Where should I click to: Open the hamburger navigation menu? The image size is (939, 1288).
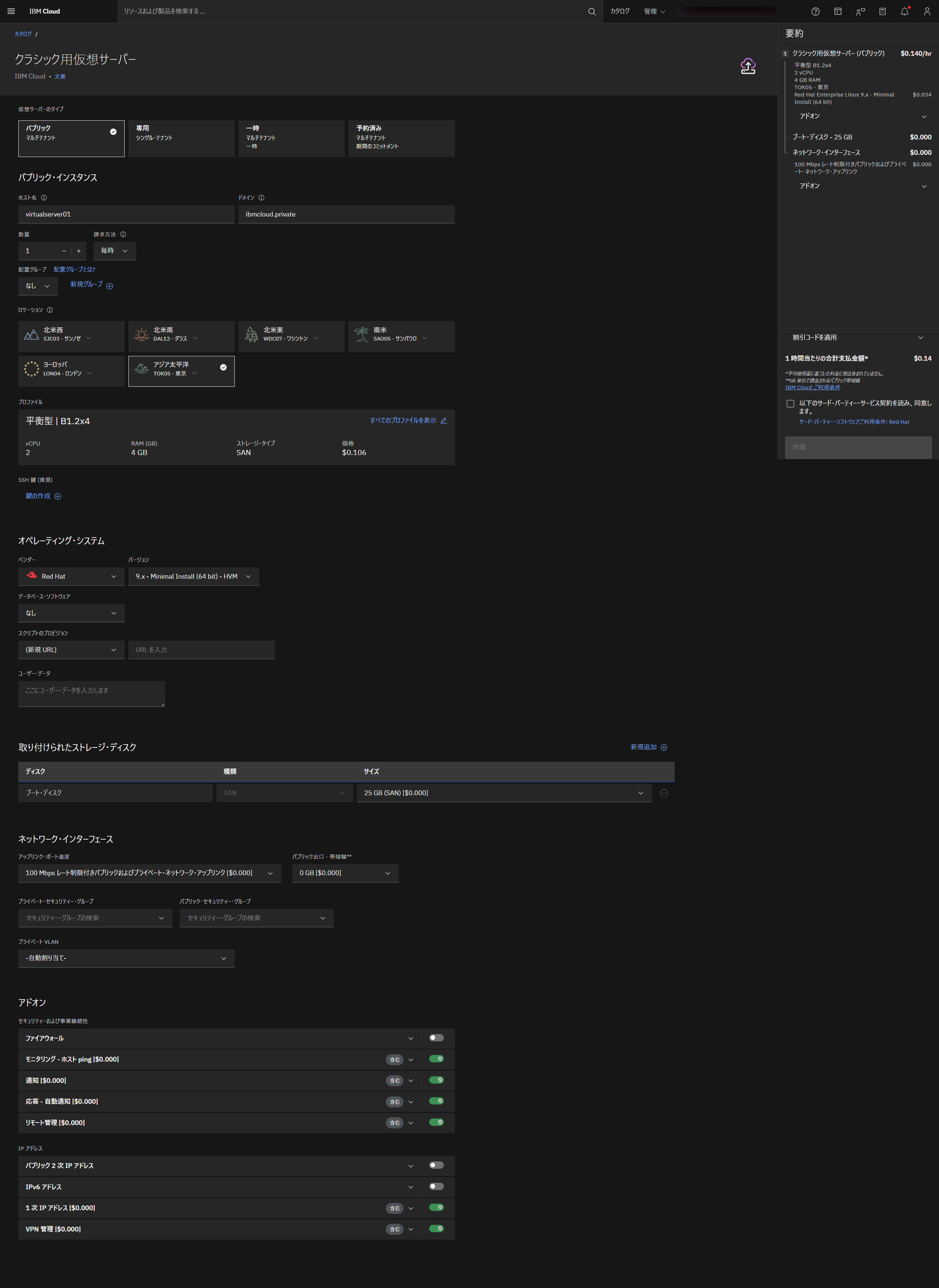(x=11, y=11)
